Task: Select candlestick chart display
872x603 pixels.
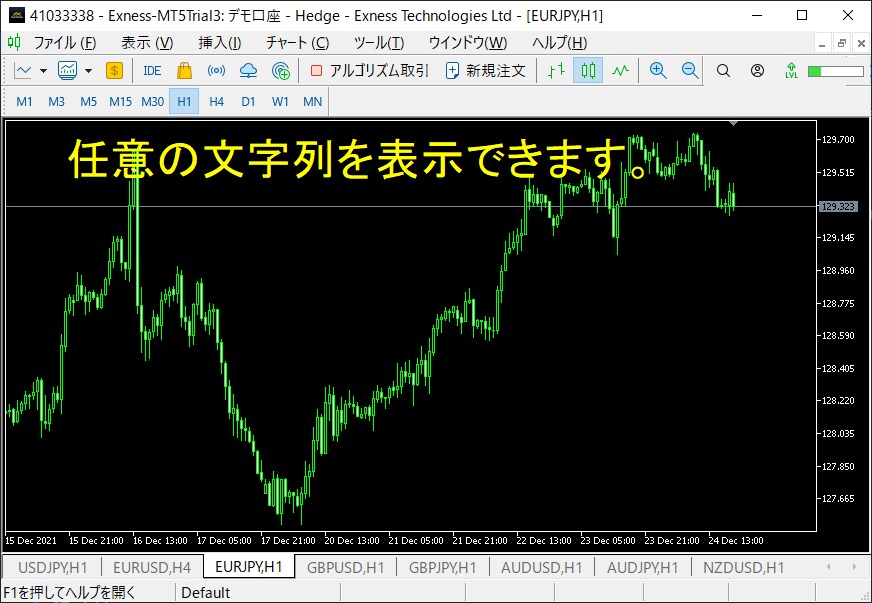Action: 588,71
